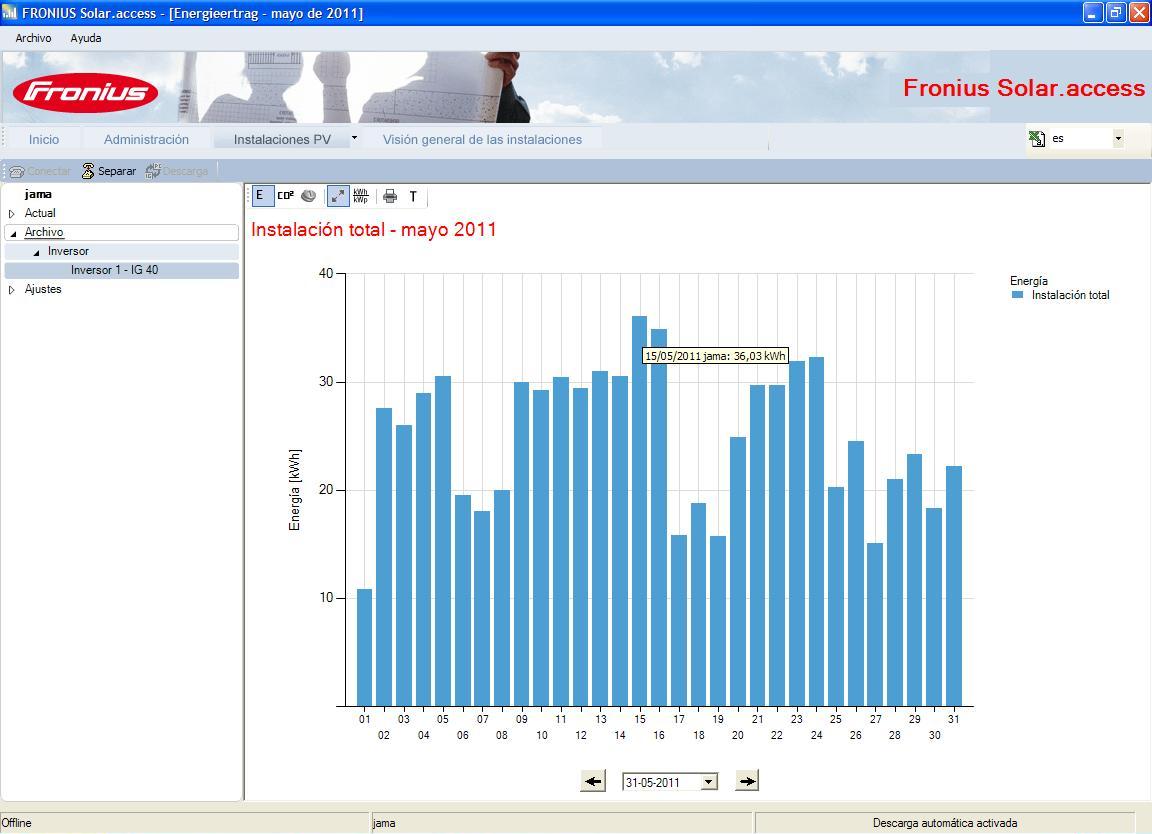Open Visión general de las instalaciones tab
Image resolution: width=1152 pixels, height=834 pixels.
point(482,139)
